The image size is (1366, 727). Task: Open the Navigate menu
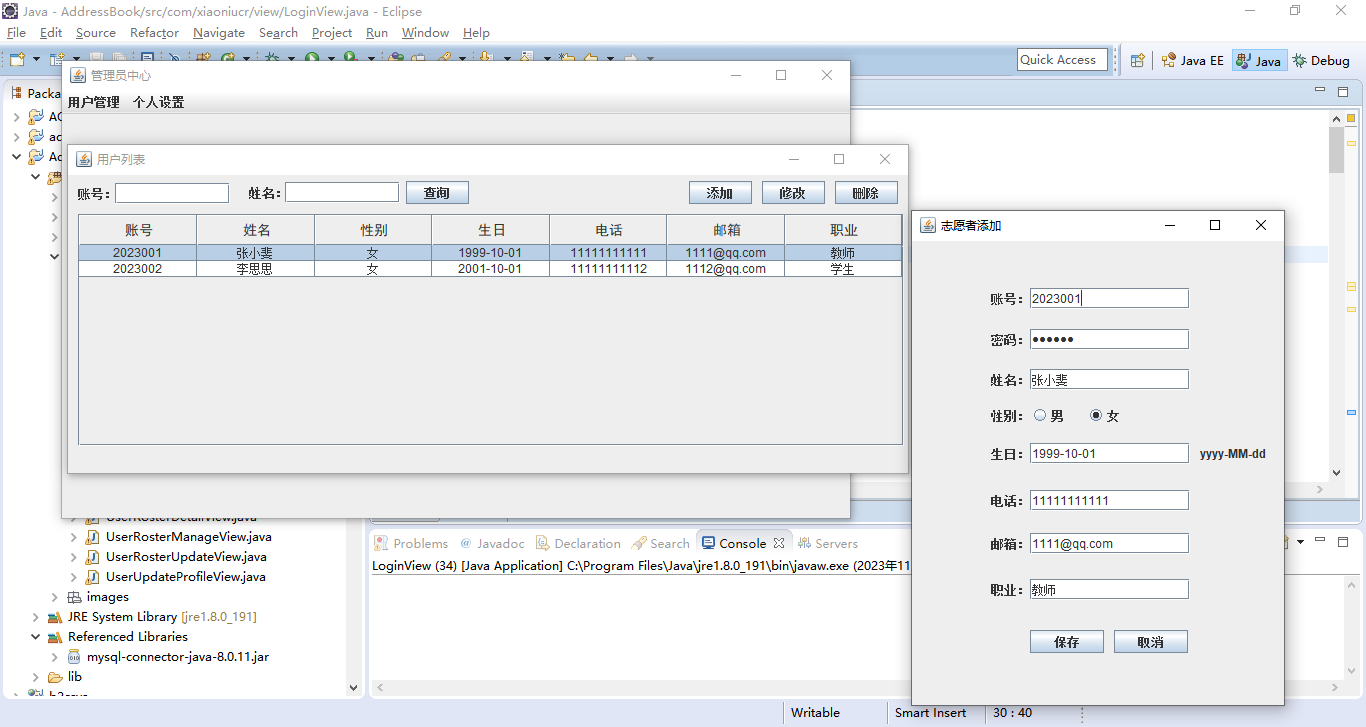point(219,32)
